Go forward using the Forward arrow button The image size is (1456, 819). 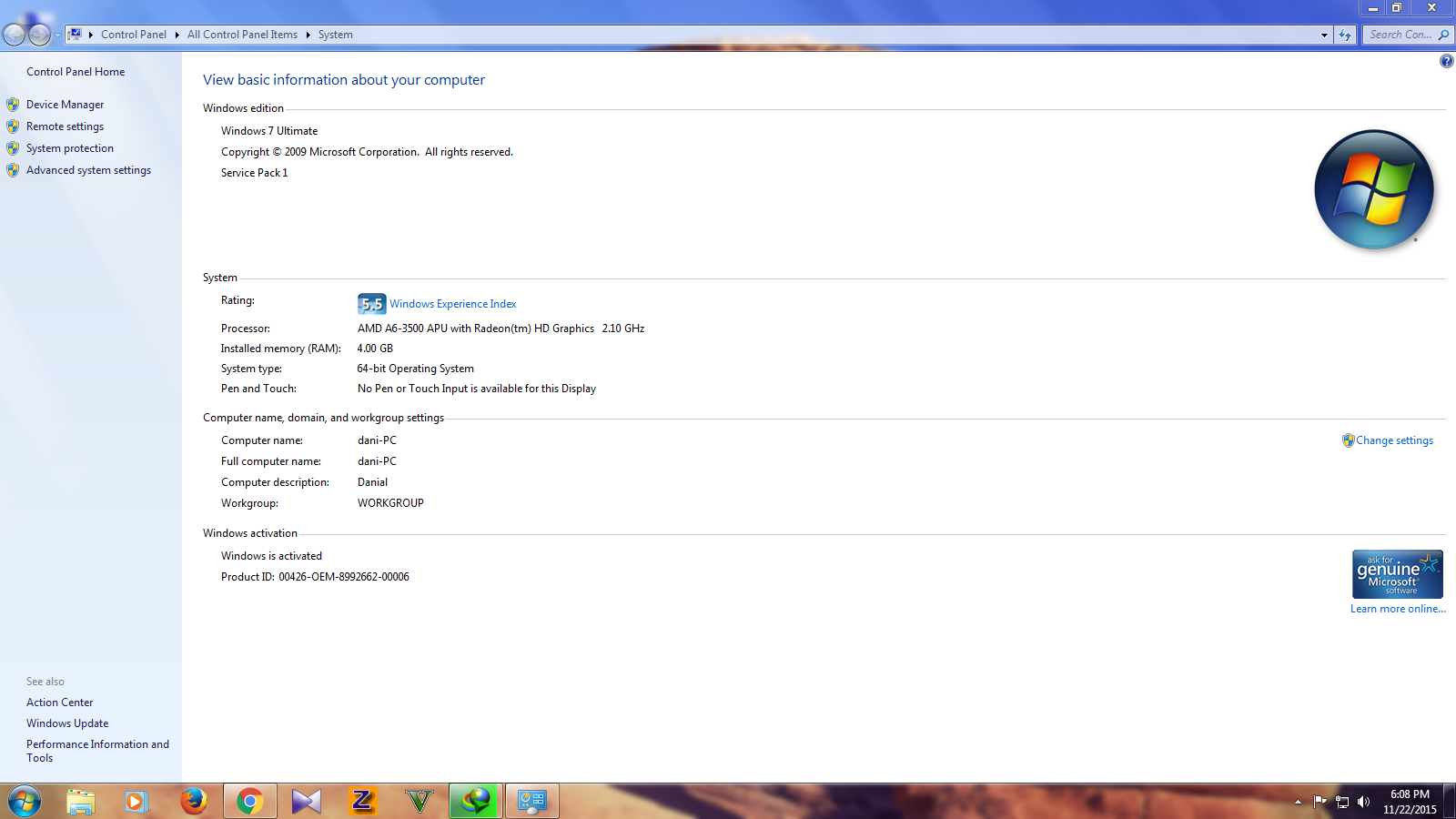(x=39, y=35)
